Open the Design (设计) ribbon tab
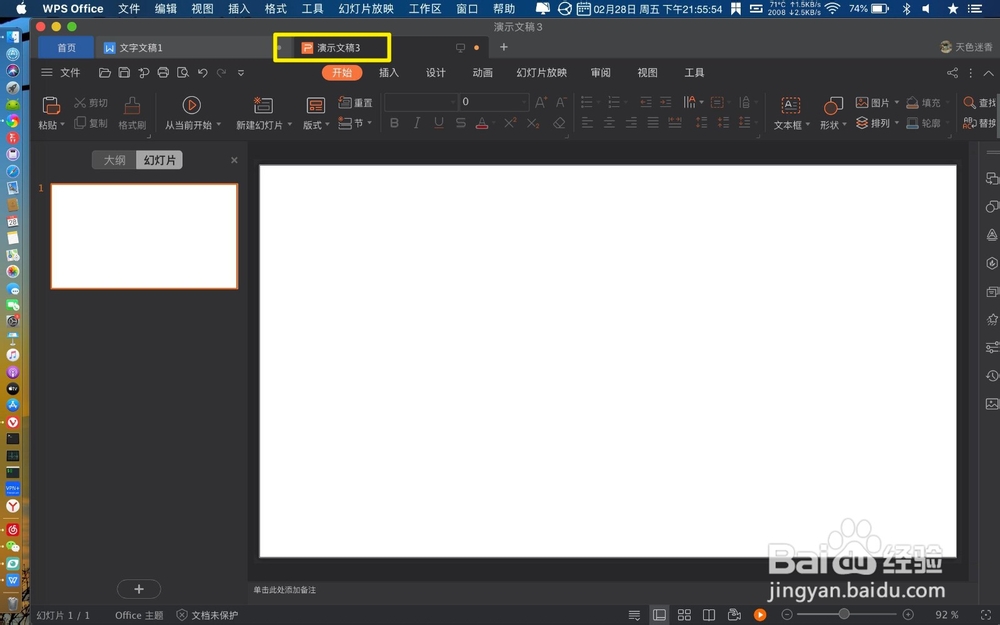Viewport: 1000px width, 625px height. [436, 73]
